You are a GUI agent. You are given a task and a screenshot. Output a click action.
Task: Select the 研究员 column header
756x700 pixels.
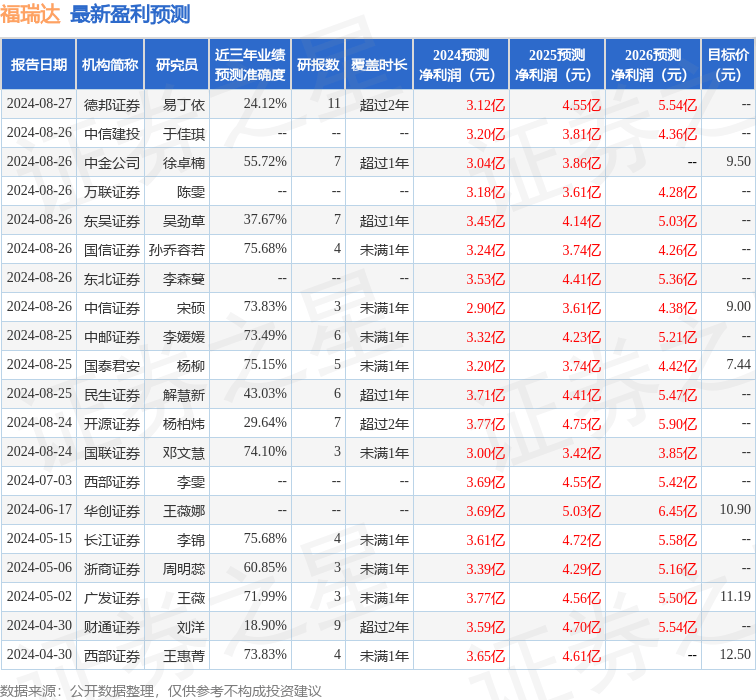[x=176, y=65]
